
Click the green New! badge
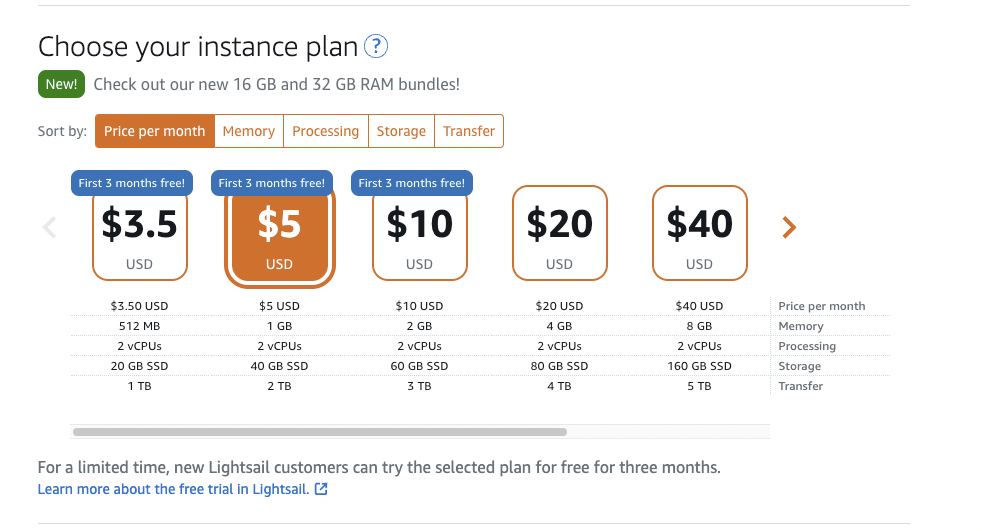tap(61, 84)
